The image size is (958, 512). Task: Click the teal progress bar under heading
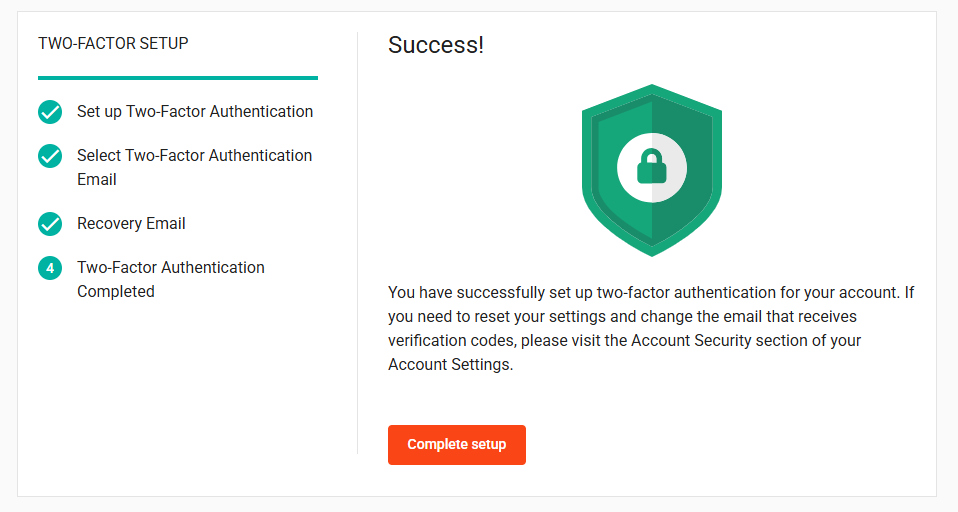[178, 78]
